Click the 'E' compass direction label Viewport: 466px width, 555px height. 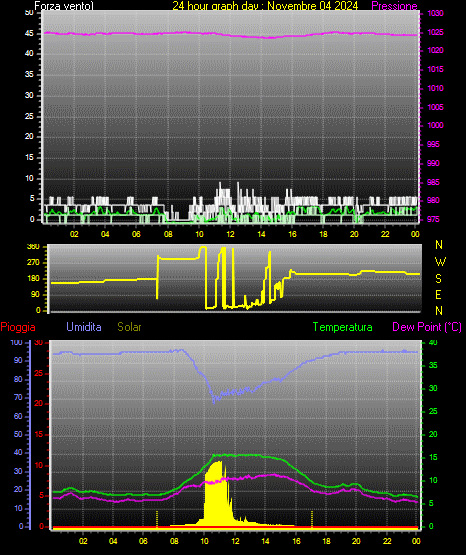point(438,294)
